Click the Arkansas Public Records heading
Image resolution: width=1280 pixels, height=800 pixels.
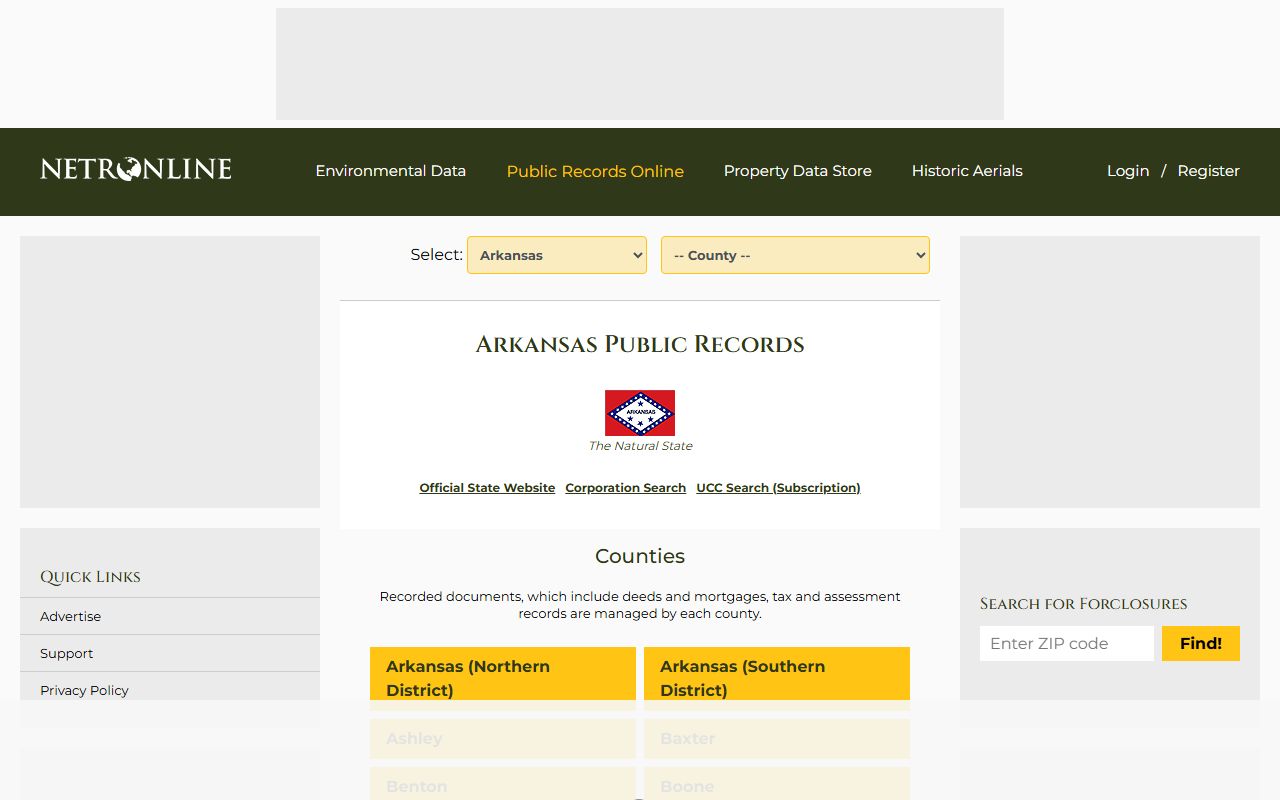(640, 344)
